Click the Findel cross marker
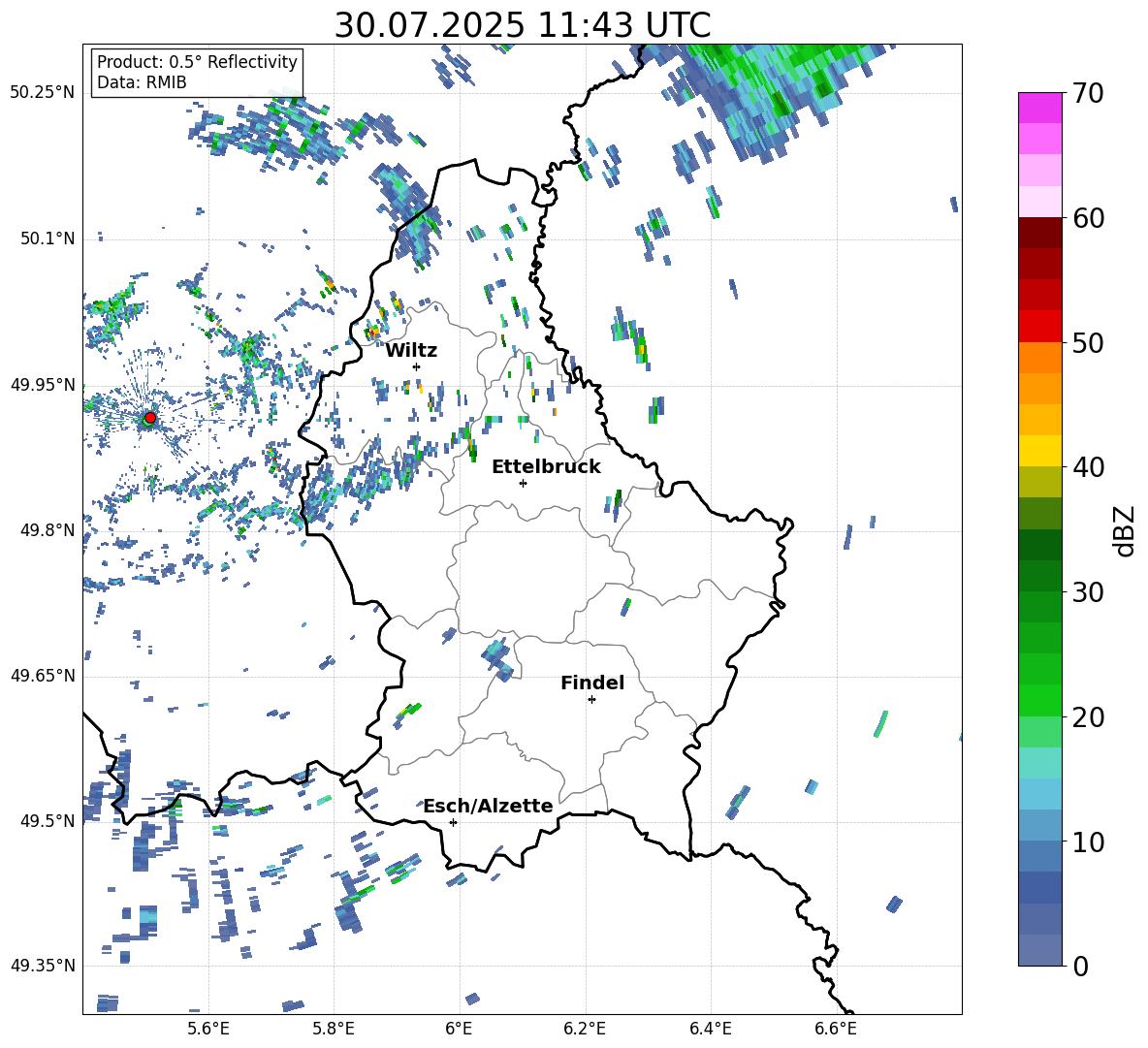The height and width of the screenshot is (1048, 1148). click(591, 700)
